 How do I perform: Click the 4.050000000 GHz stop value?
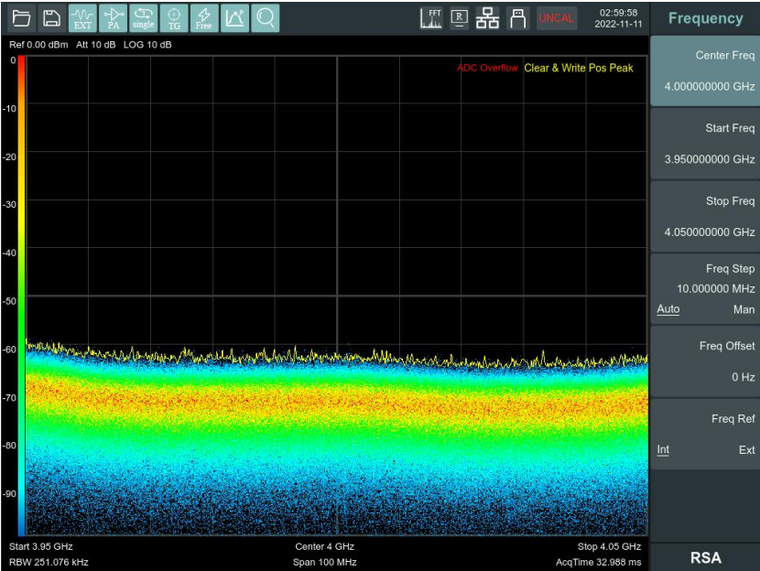[x=709, y=232]
